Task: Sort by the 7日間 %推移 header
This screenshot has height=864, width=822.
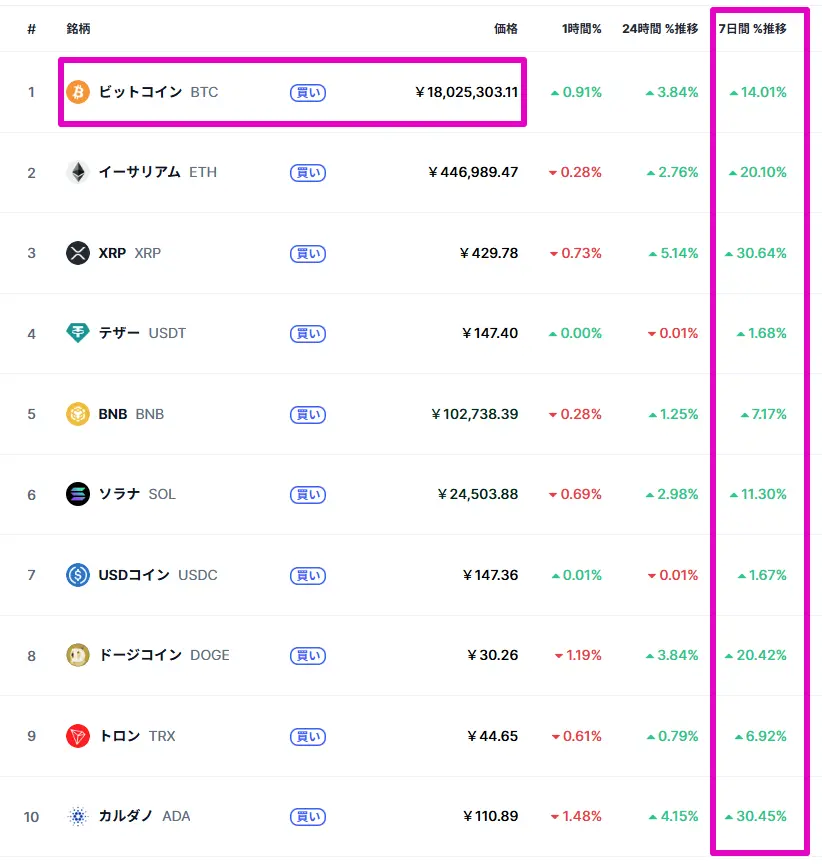Action: click(x=752, y=29)
